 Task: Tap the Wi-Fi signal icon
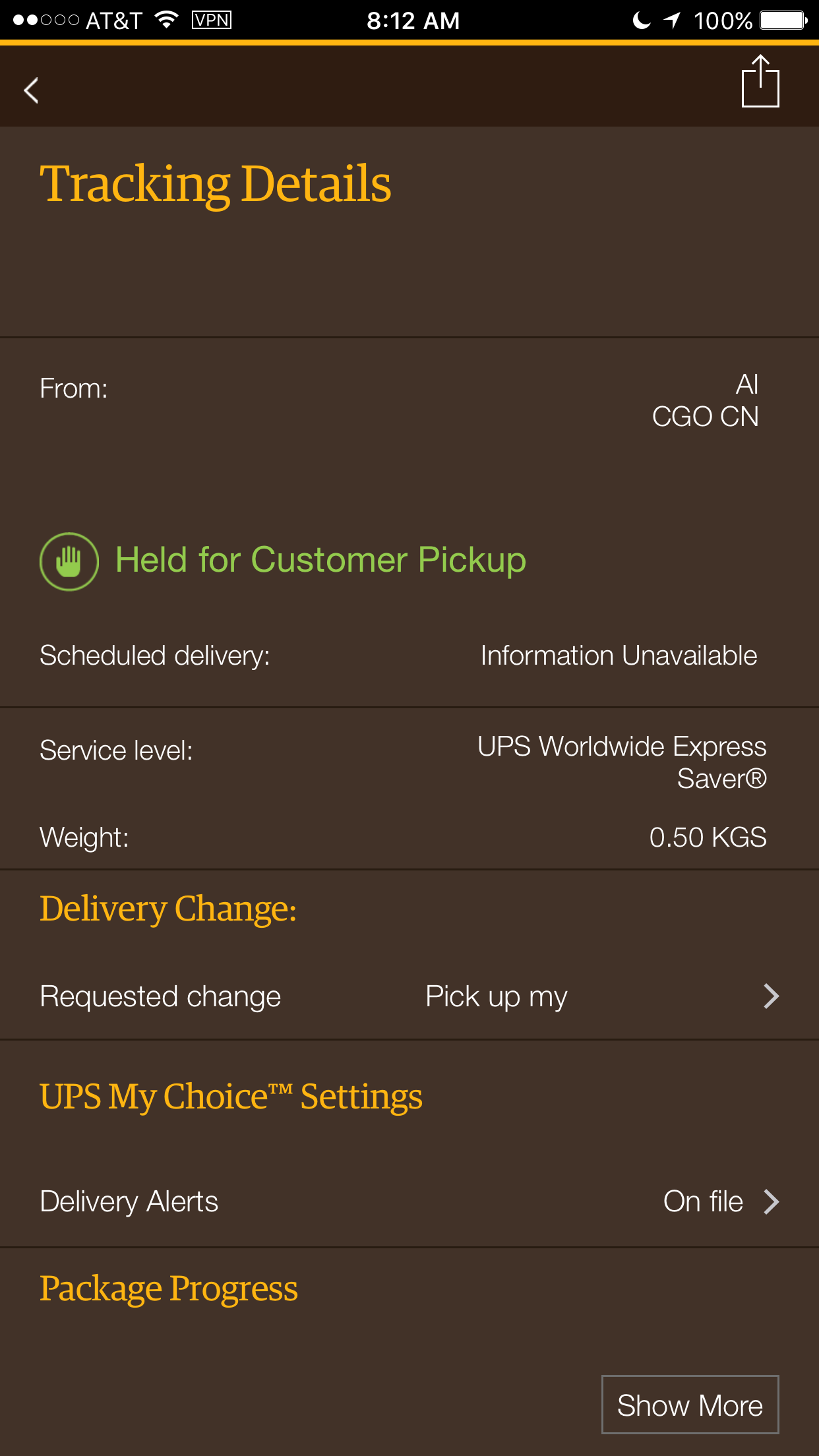[167, 20]
